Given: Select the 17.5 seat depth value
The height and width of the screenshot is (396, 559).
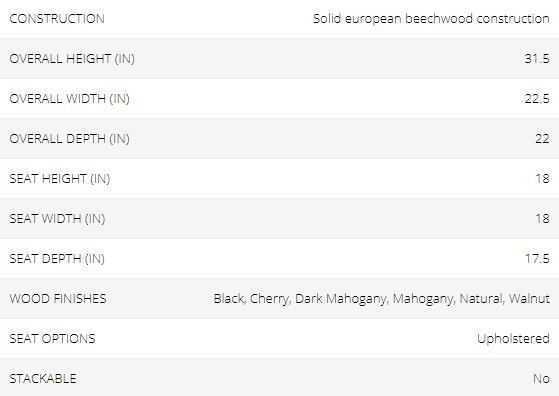Looking at the screenshot, I should click(537, 258).
